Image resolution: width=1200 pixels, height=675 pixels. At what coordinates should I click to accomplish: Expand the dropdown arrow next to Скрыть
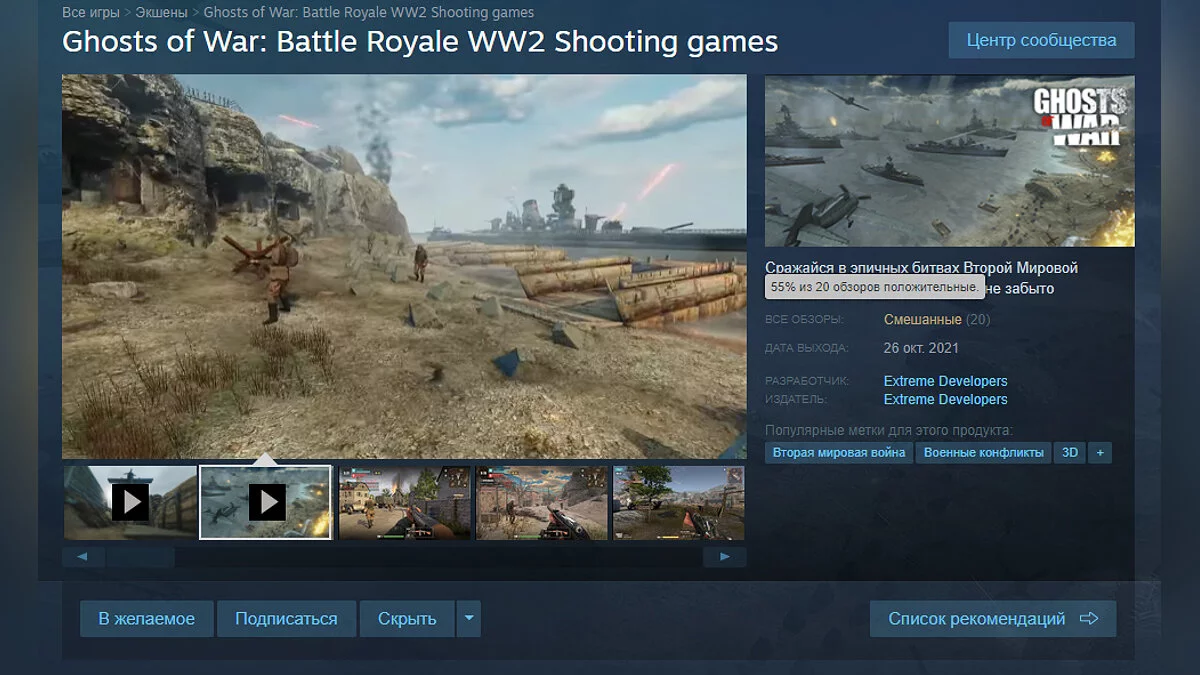click(469, 619)
